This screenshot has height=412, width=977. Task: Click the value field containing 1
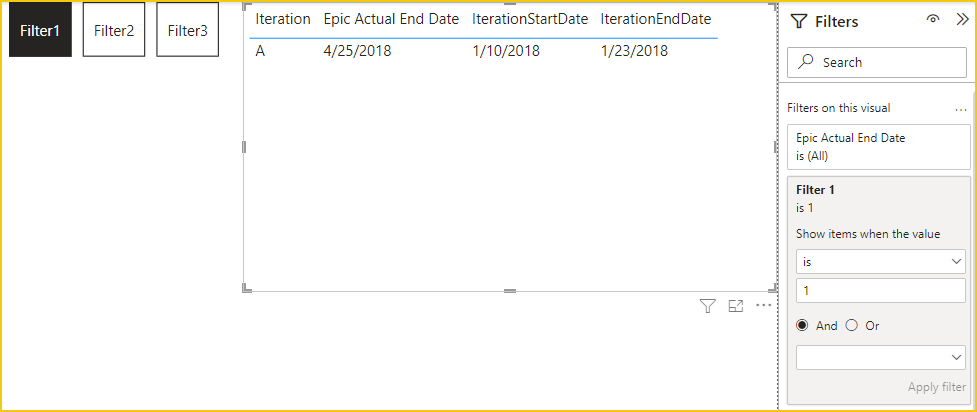pos(880,291)
